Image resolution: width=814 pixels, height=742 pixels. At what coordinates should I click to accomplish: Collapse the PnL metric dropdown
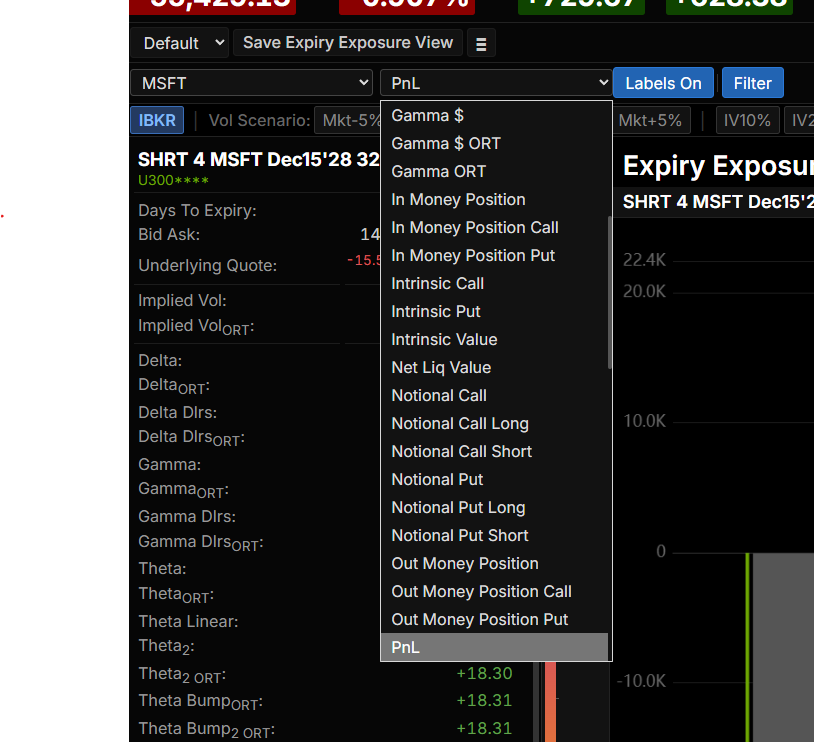(x=496, y=83)
